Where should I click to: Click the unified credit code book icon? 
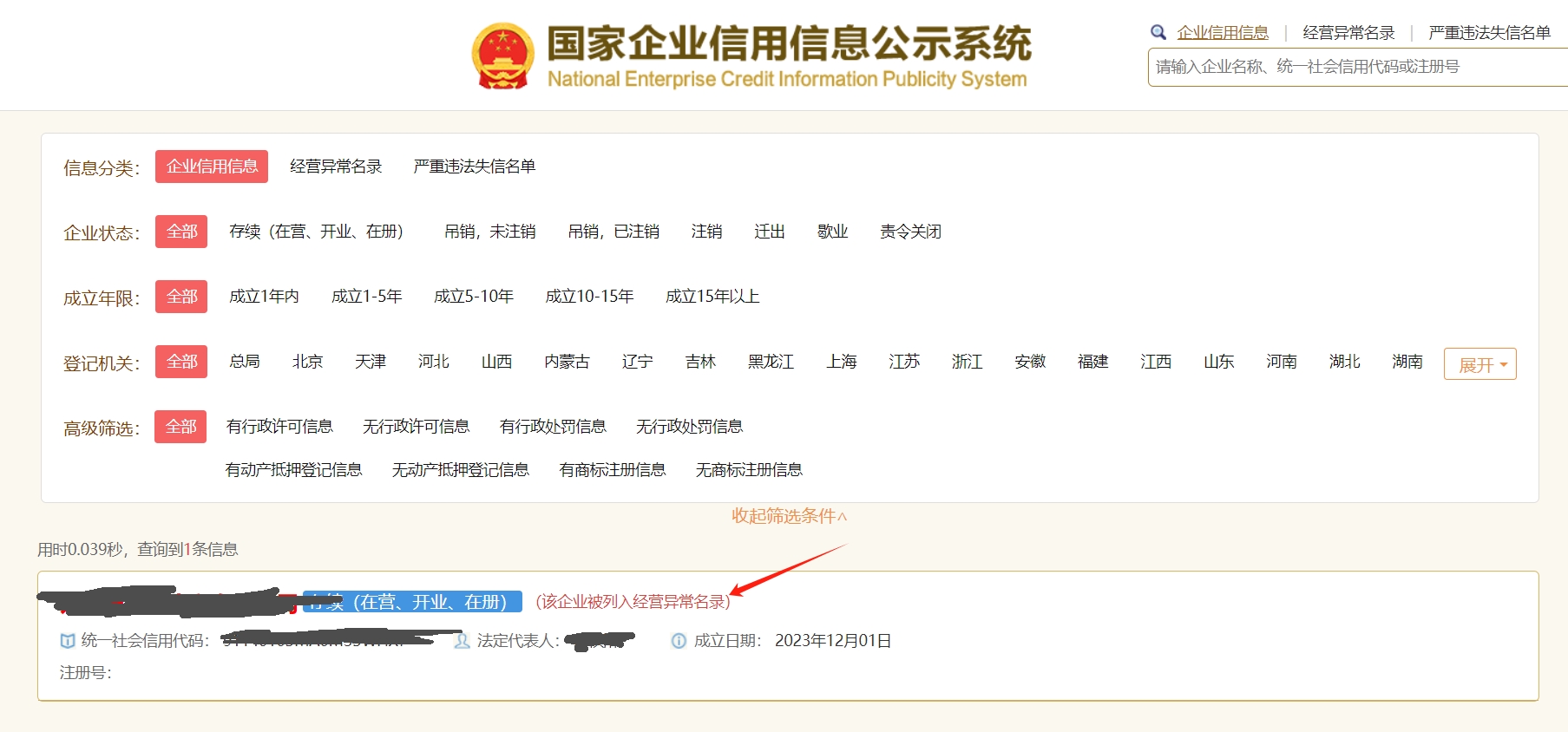[x=68, y=641]
